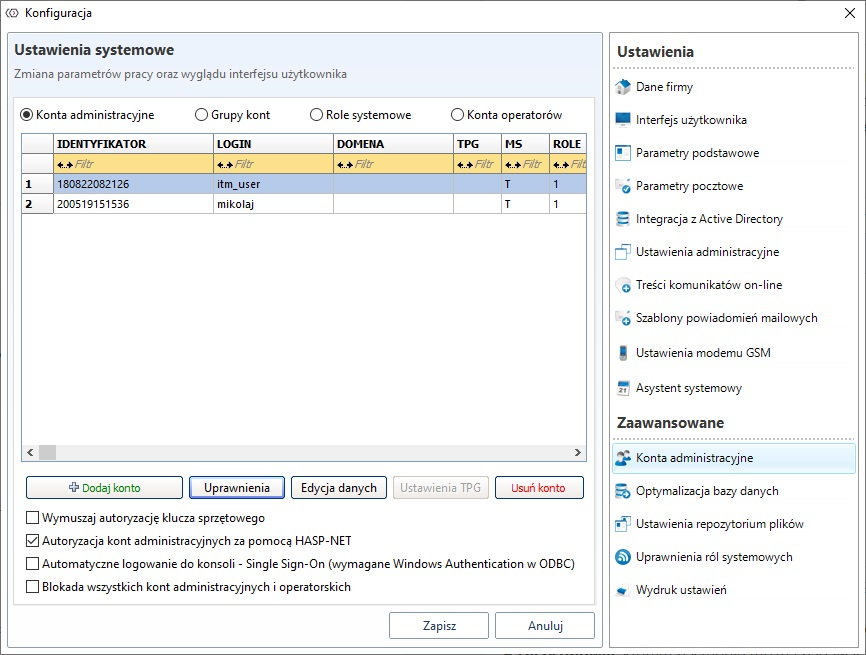The width and height of the screenshot is (866, 655).
Task: Click the Uprawnienia ról systemowych icon
Action: click(x=622, y=557)
